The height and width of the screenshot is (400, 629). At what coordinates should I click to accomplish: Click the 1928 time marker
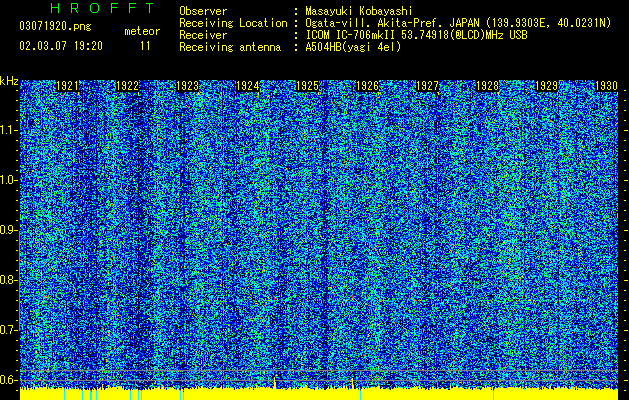coord(487,86)
